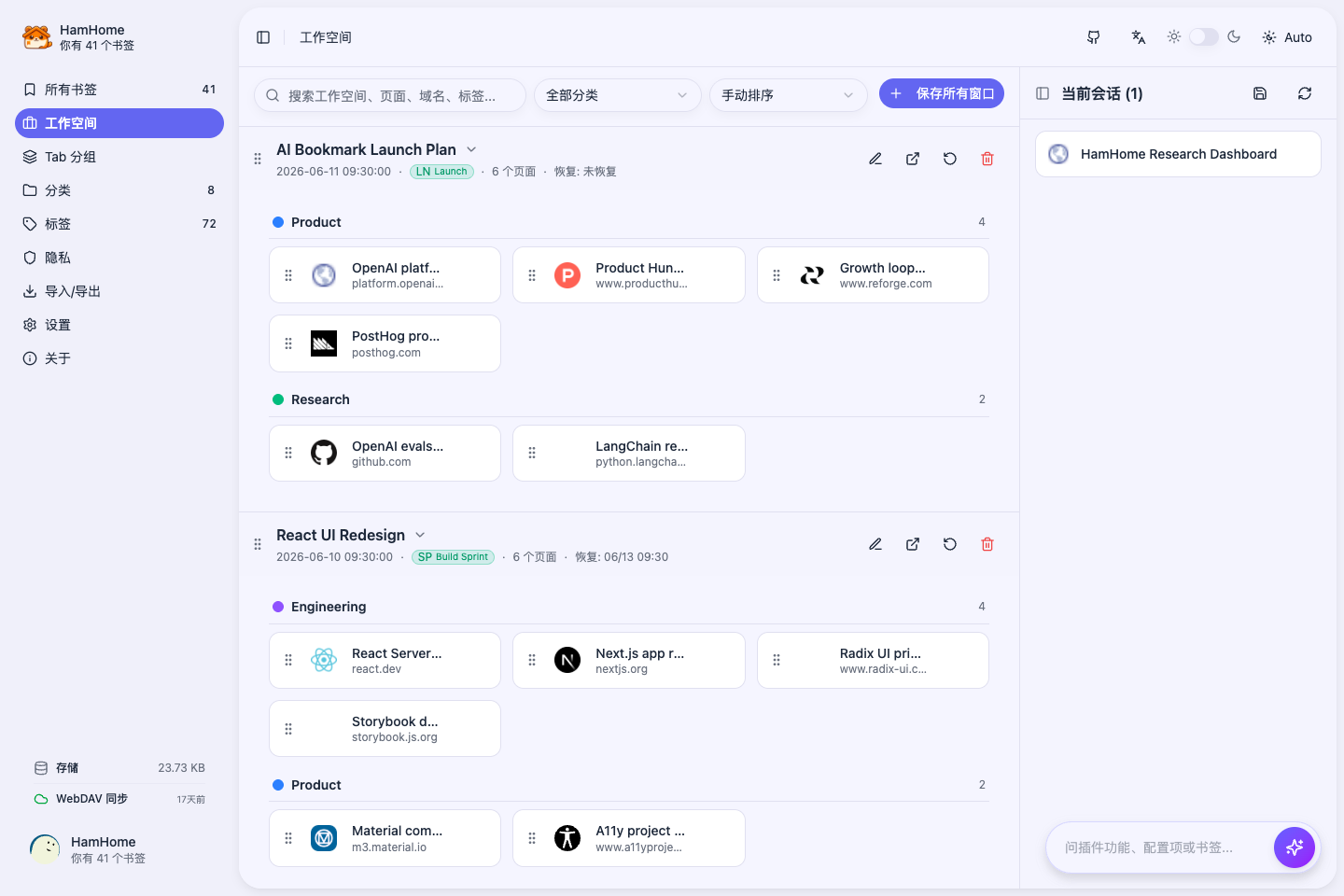Open the A11y project card
This screenshot has height=896, width=1344.
(629, 838)
